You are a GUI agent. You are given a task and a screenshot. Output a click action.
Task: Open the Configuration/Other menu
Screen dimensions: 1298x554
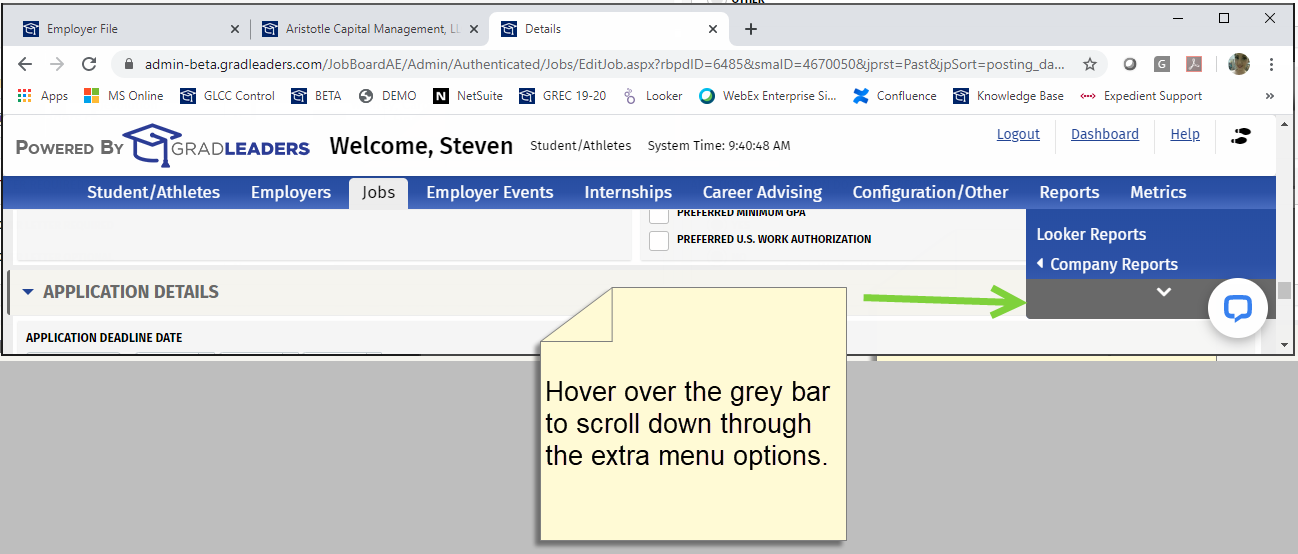click(930, 192)
